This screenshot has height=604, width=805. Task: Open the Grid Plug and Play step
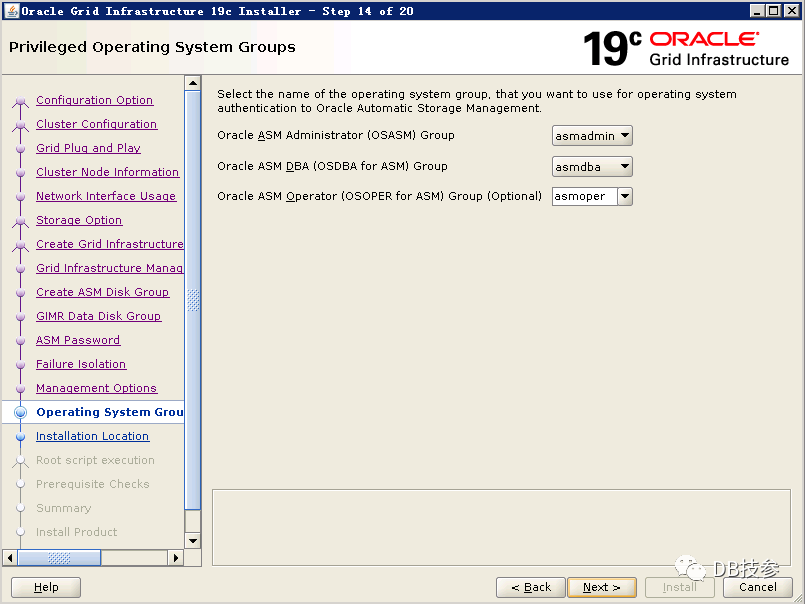click(x=88, y=148)
